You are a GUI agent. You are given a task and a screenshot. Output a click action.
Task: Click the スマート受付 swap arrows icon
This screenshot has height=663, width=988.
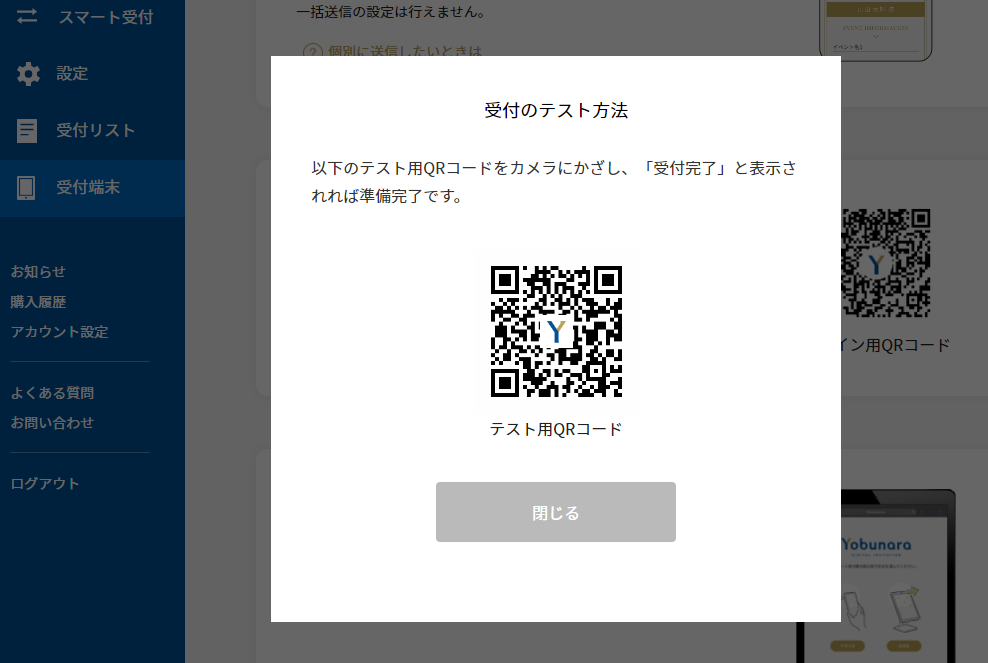click(x=26, y=16)
